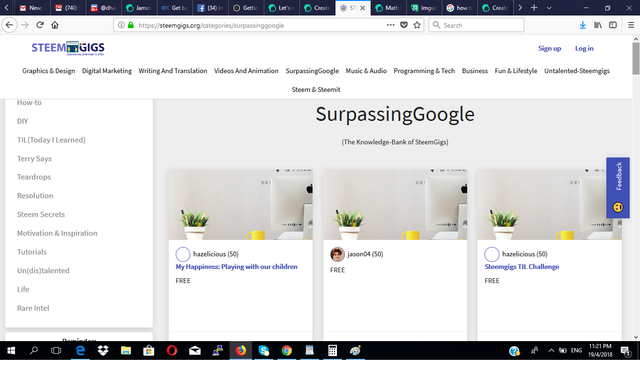Open a new tab with plus icon
640x379 pixels.
(x=534, y=7)
